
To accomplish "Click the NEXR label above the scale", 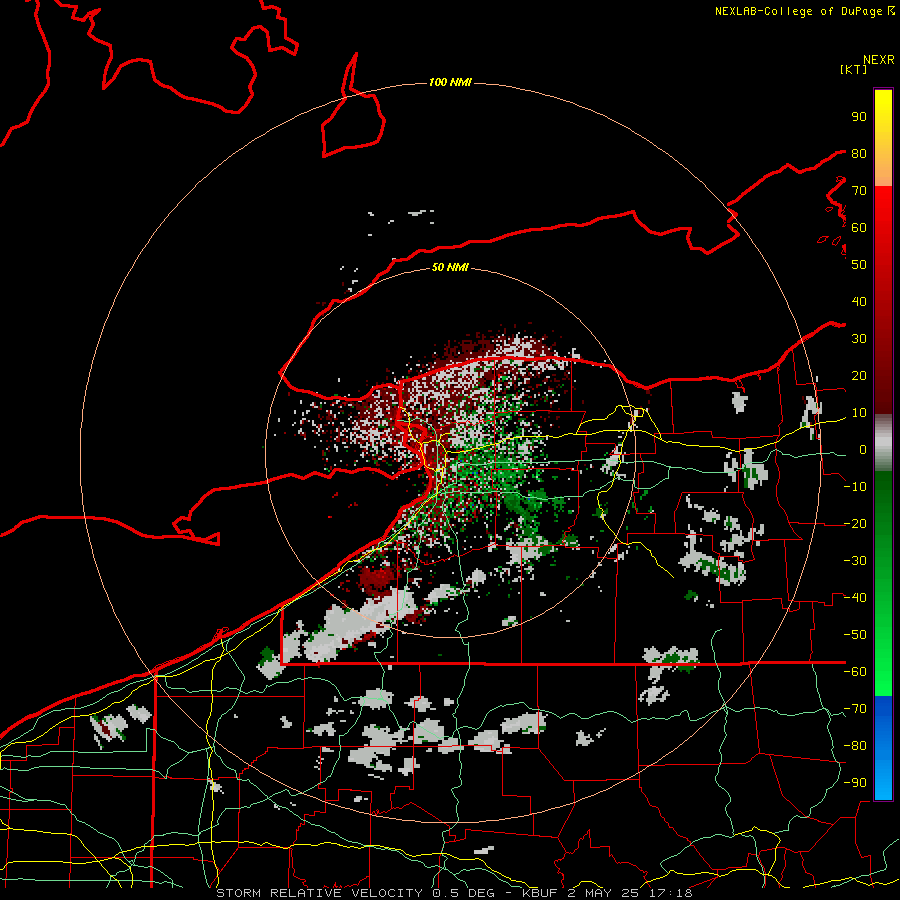I will 878,60.
